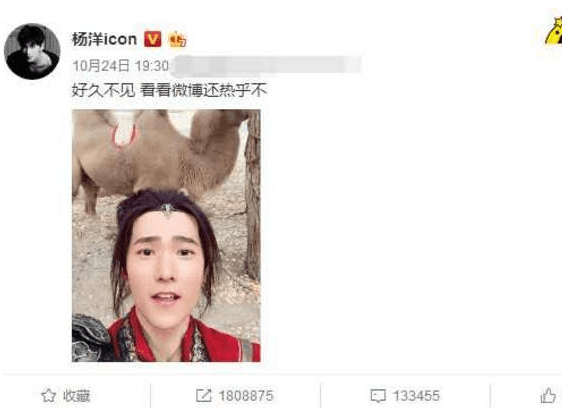562x409 pixels.
Task: Click the star favorite icon
Action: pos(48,396)
